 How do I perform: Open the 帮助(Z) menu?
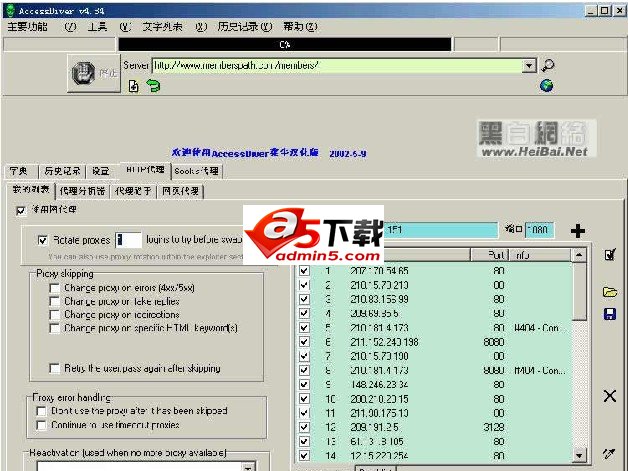tap(300, 27)
